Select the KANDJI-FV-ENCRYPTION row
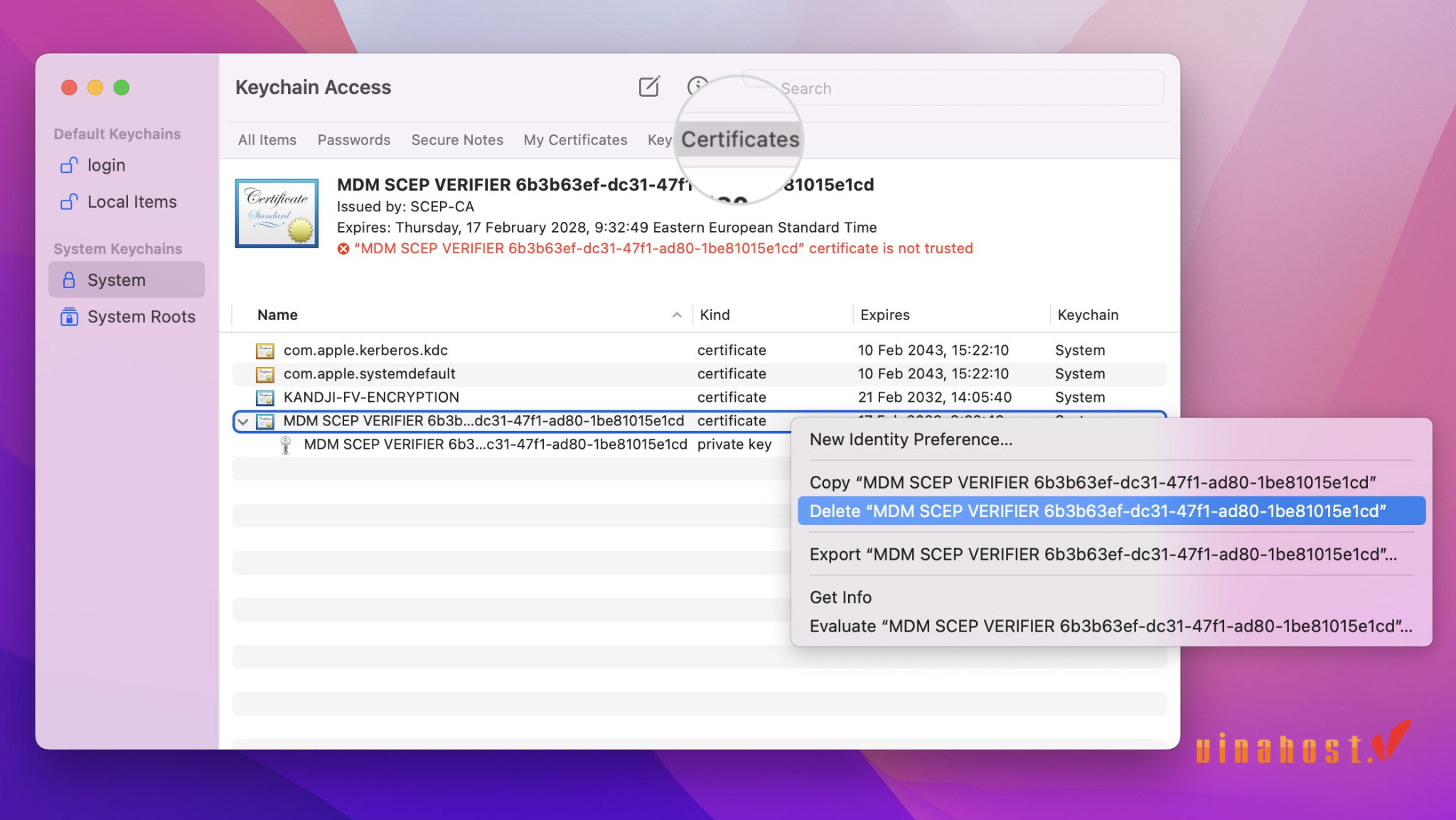 tap(700, 398)
